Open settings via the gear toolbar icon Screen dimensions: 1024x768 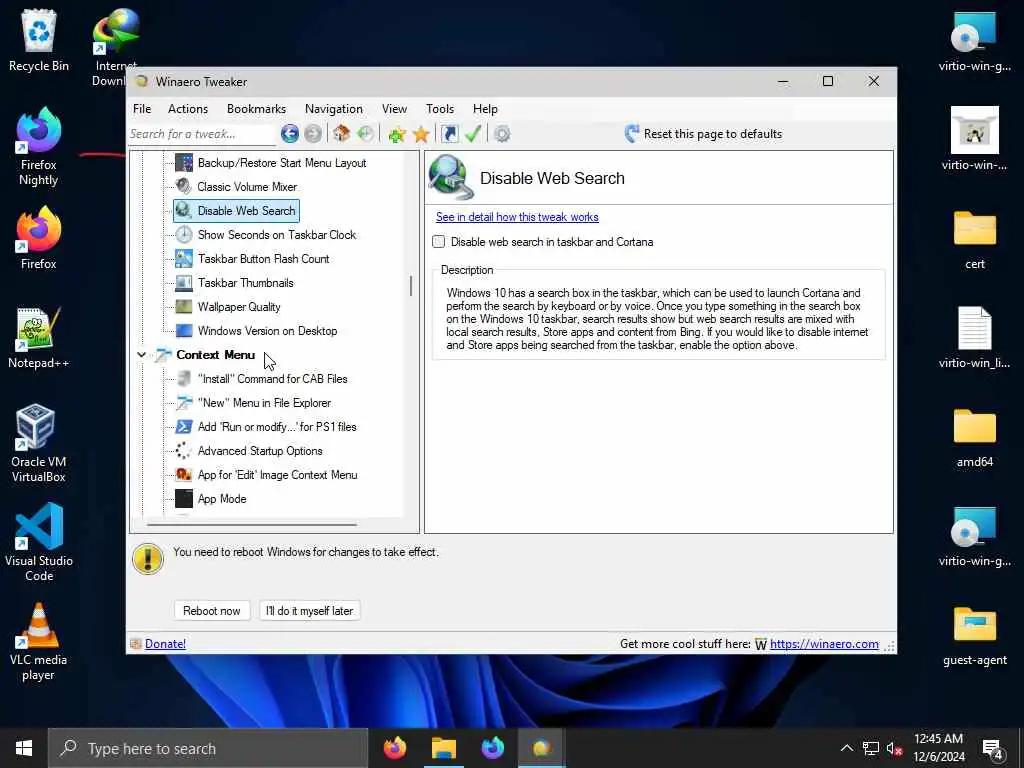[x=502, y=134]
